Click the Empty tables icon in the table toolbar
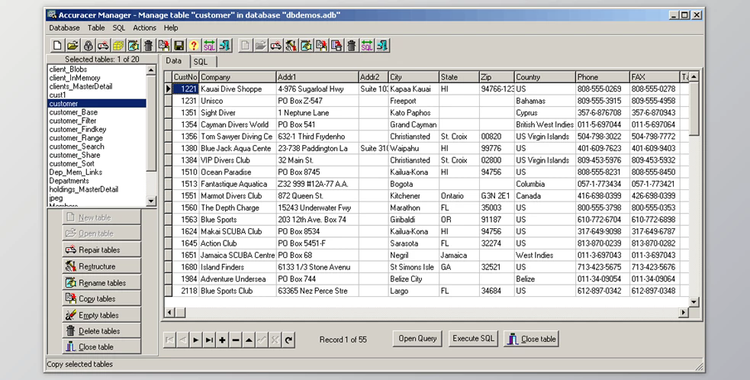This screenshot has width=750, height=380. click(x=336, y=45)
